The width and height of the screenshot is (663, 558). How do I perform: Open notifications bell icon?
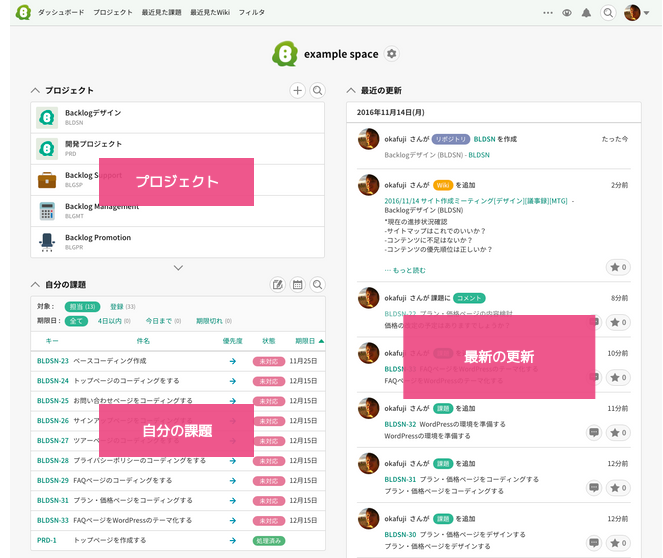tap(586, 13)
